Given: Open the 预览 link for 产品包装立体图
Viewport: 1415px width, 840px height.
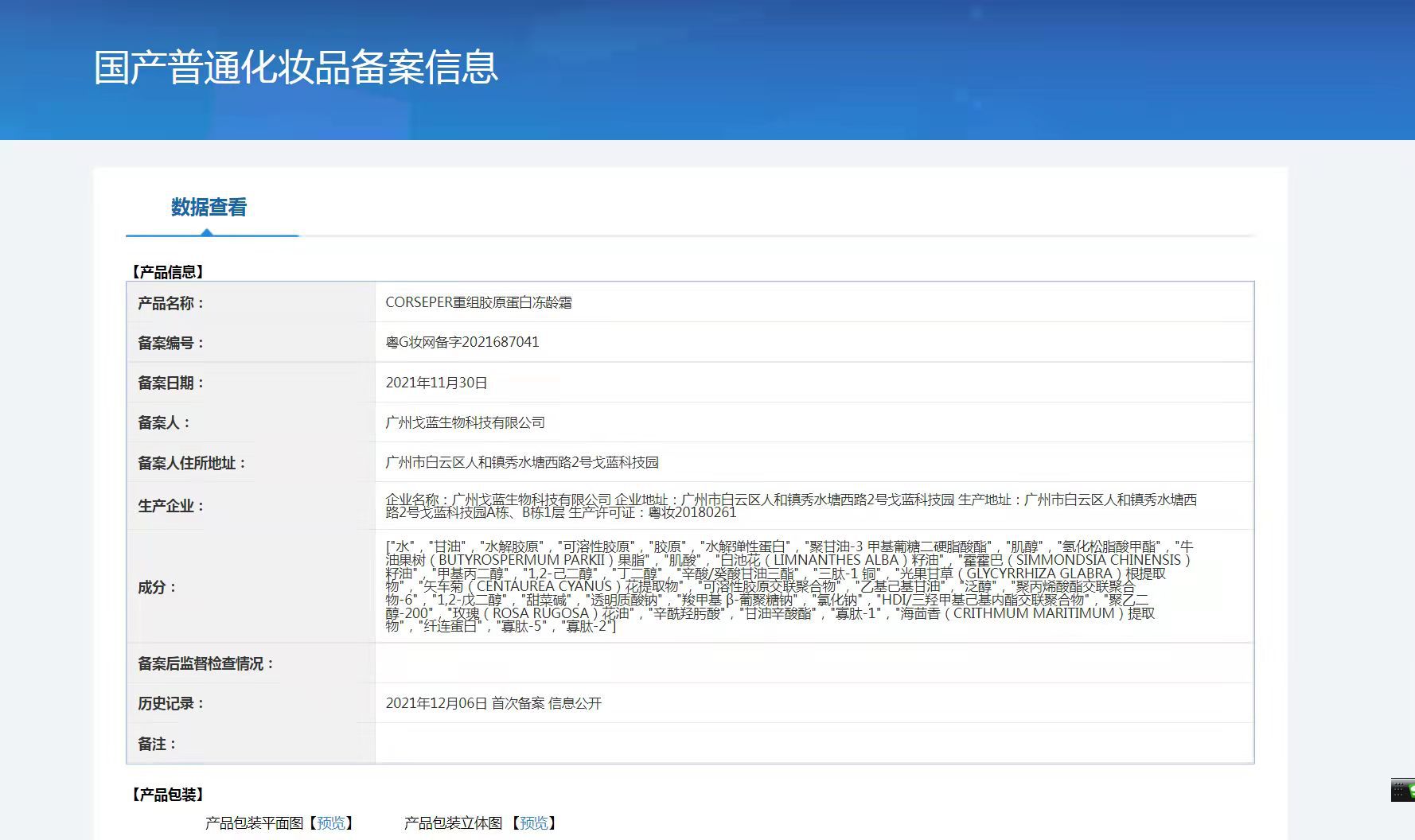Looking at the screenshot, I should (x=534, y=822).
